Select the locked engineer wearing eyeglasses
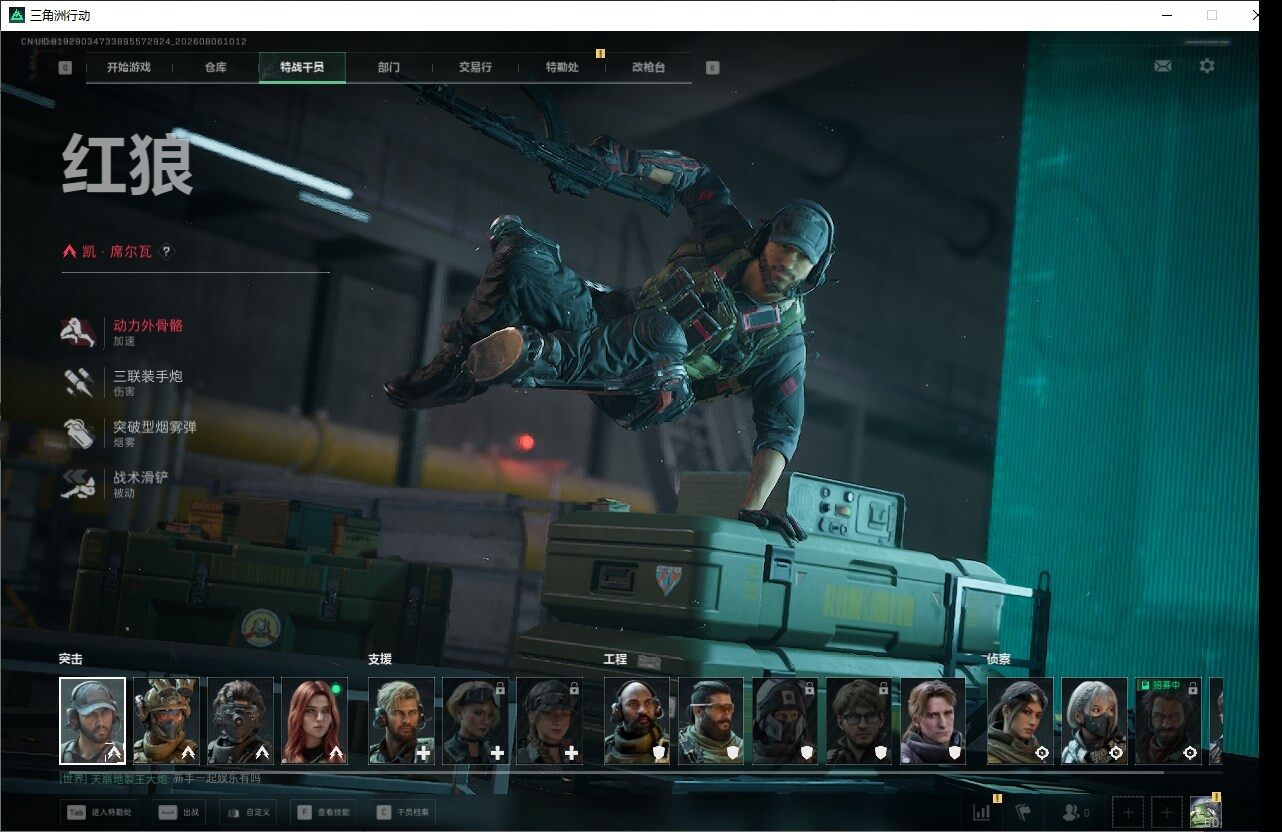1282x832 pixels. coord(859,721)
